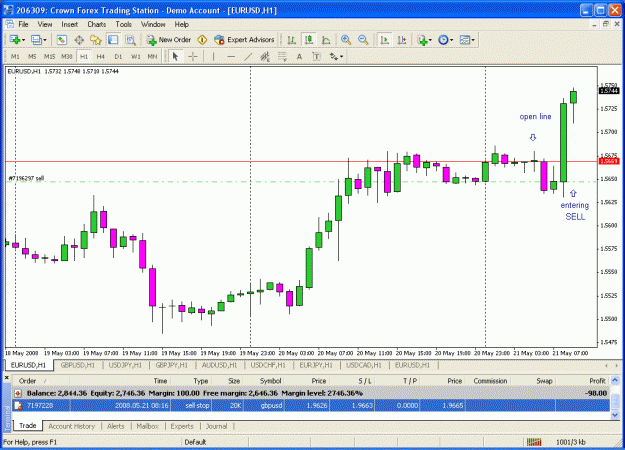The image size is (625, 450).
Task: Select the Vertical Line drawing tool
Action: [x=214, y=57]
